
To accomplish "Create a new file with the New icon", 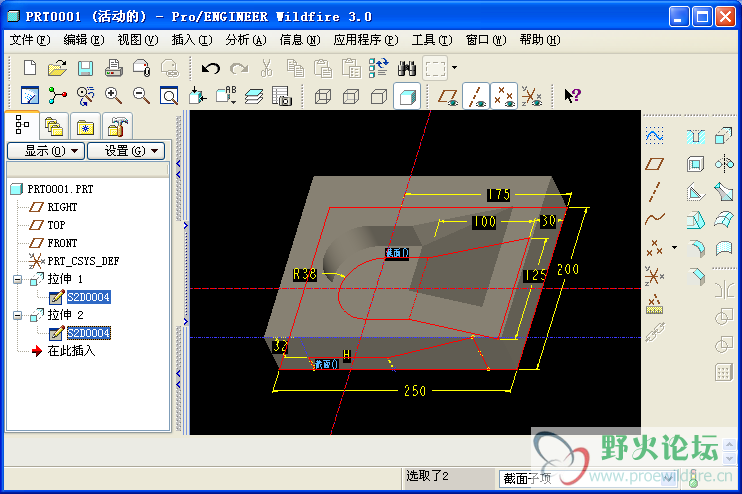I will tap(30, 68).
